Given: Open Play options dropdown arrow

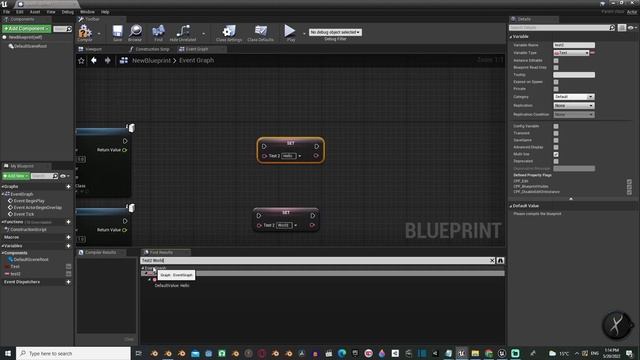Looking at the screenshot, I should [x=304, y=34].
